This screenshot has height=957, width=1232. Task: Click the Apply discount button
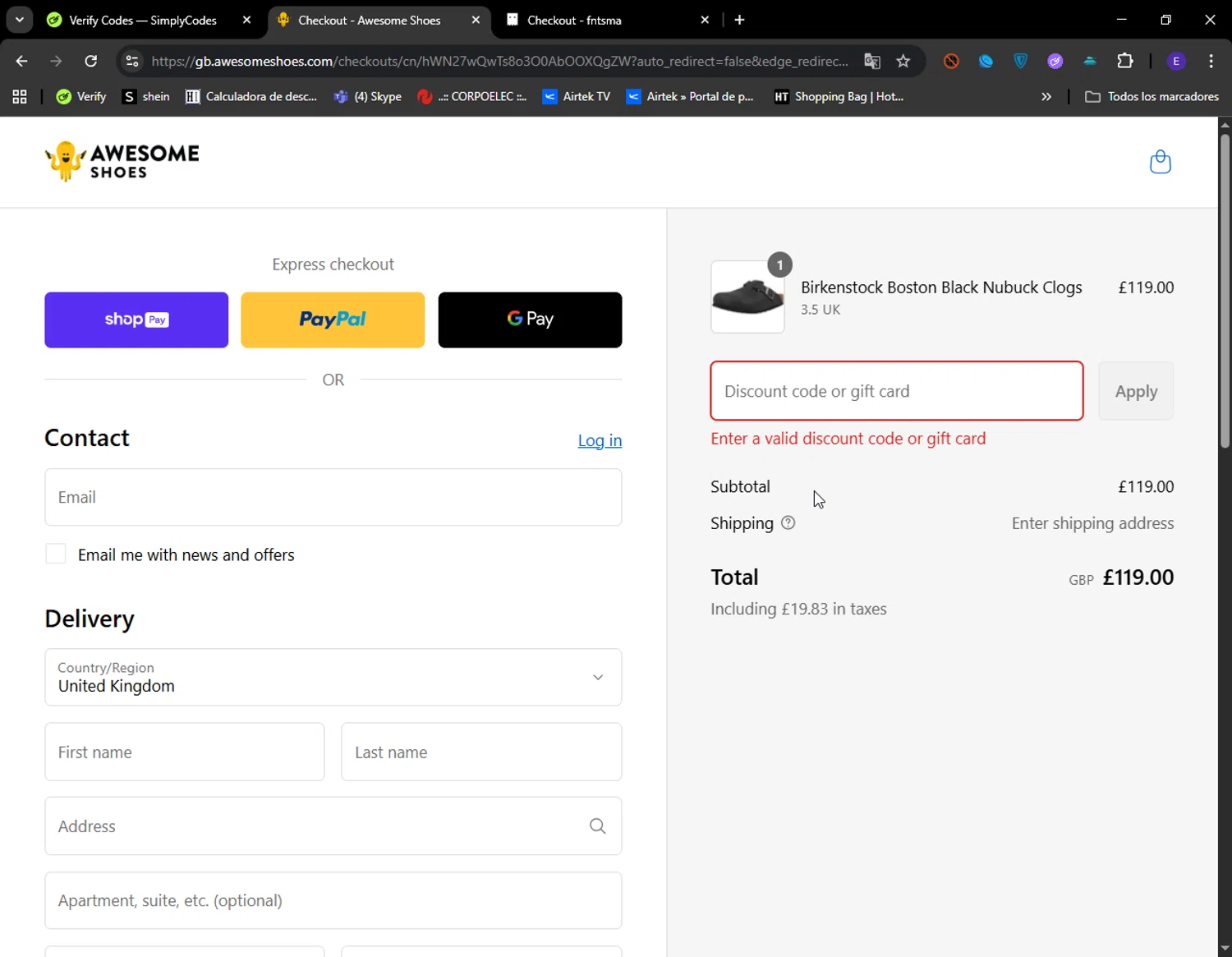(1136, 391)
